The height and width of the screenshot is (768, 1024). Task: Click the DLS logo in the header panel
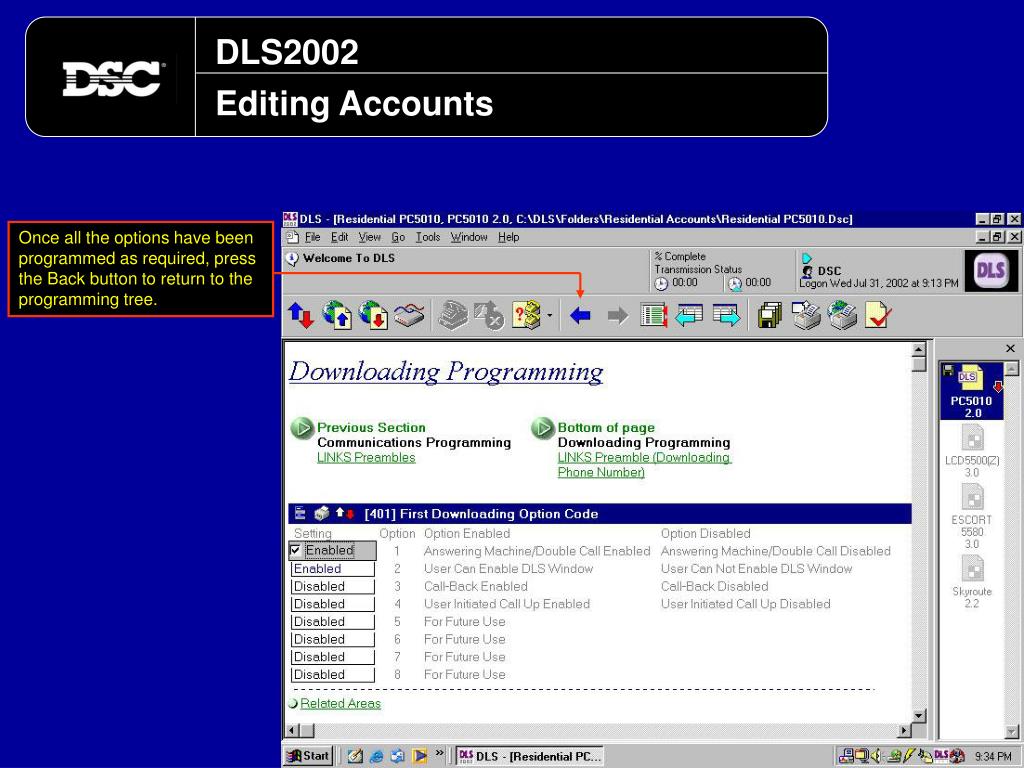[x=989, y=270]
